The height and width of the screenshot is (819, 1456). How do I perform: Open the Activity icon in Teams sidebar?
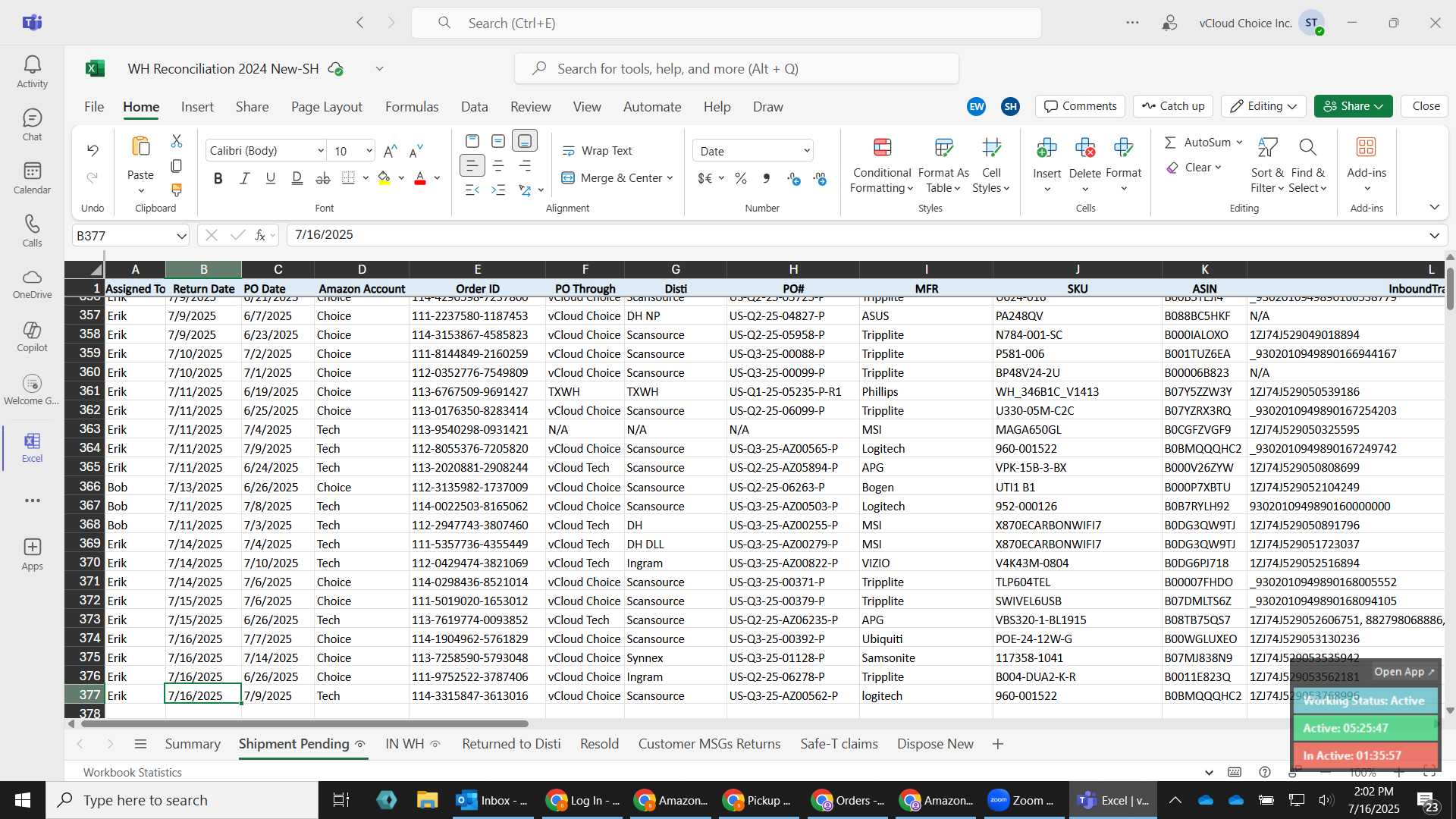pos(32,72)
